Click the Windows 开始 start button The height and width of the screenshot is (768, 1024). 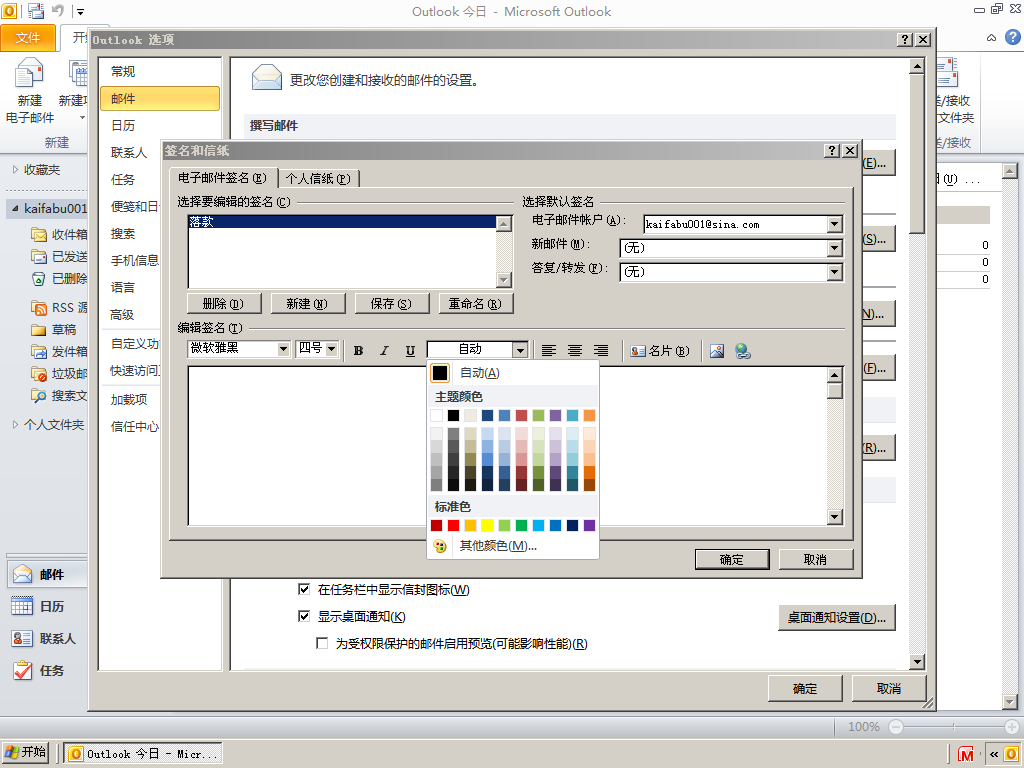tap(25, 752)
